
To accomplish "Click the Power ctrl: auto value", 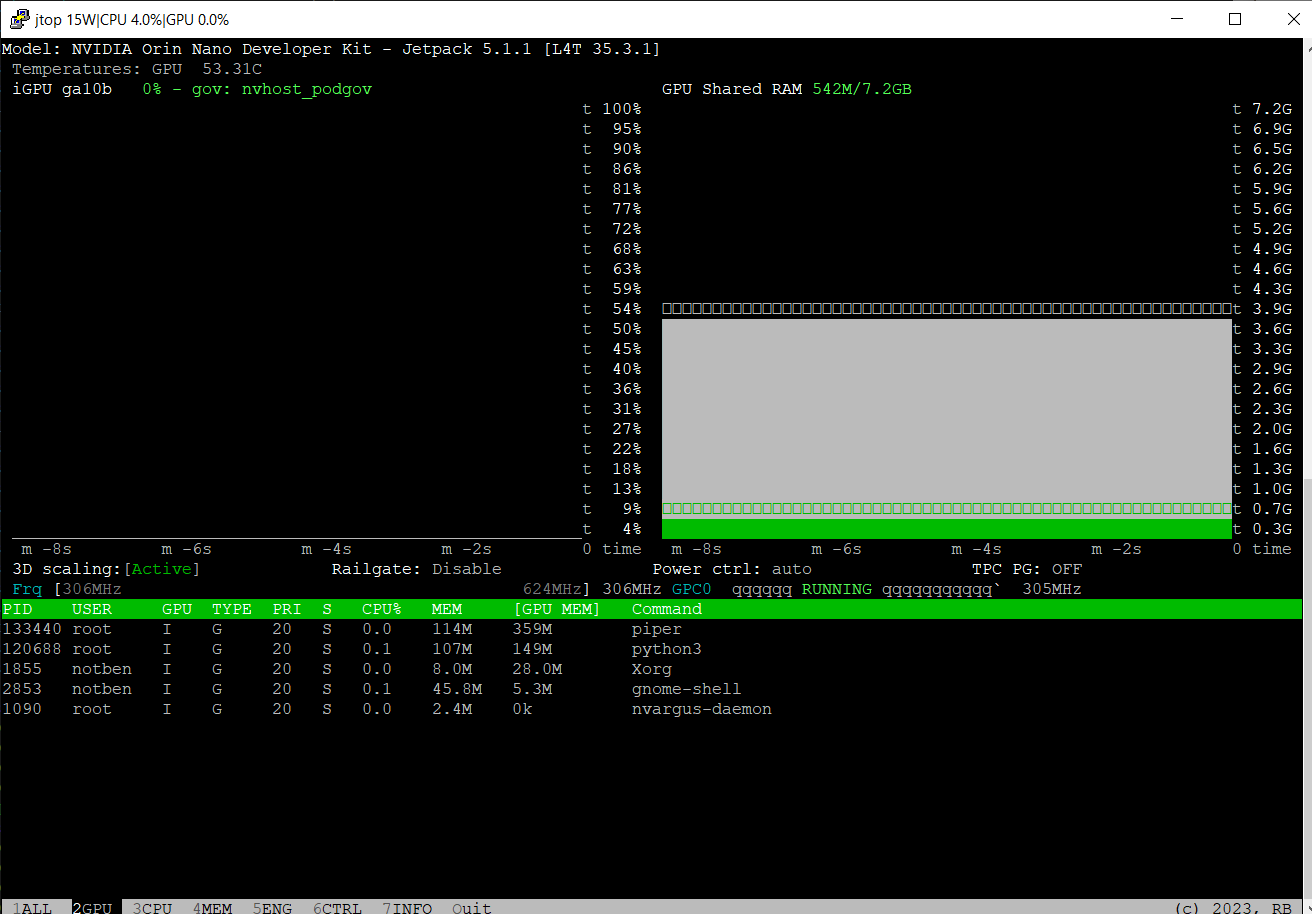I will pos(792,569).
